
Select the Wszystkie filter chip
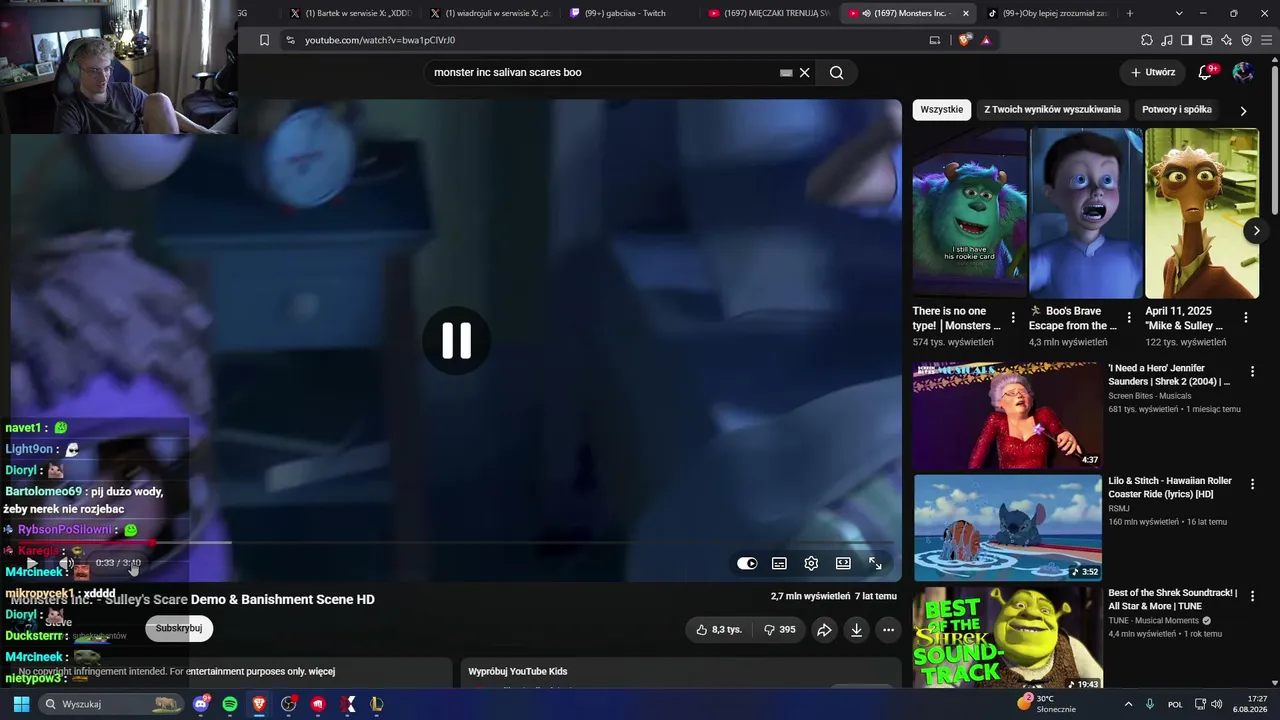pos(942,110)
